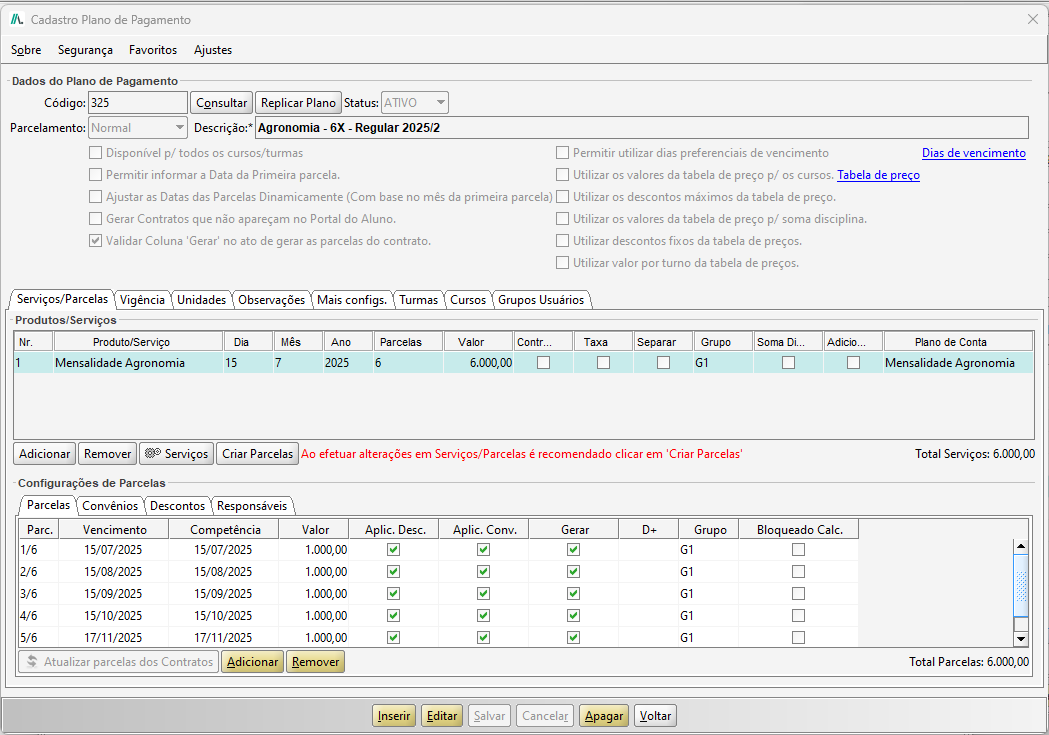Open the Ajustes menu
This screenshot has height=735, width=1049.
pyautogui.click(x=213, y=50)
